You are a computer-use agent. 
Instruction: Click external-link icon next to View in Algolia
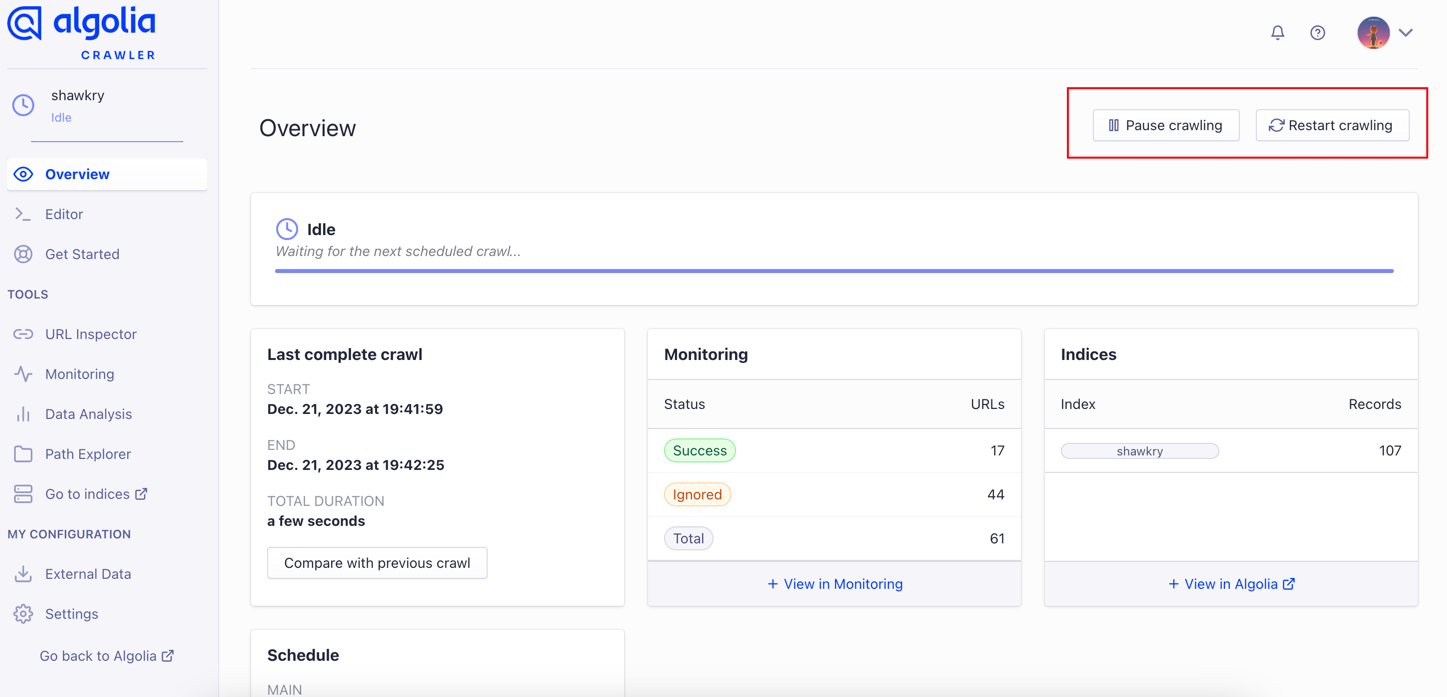1289,583
